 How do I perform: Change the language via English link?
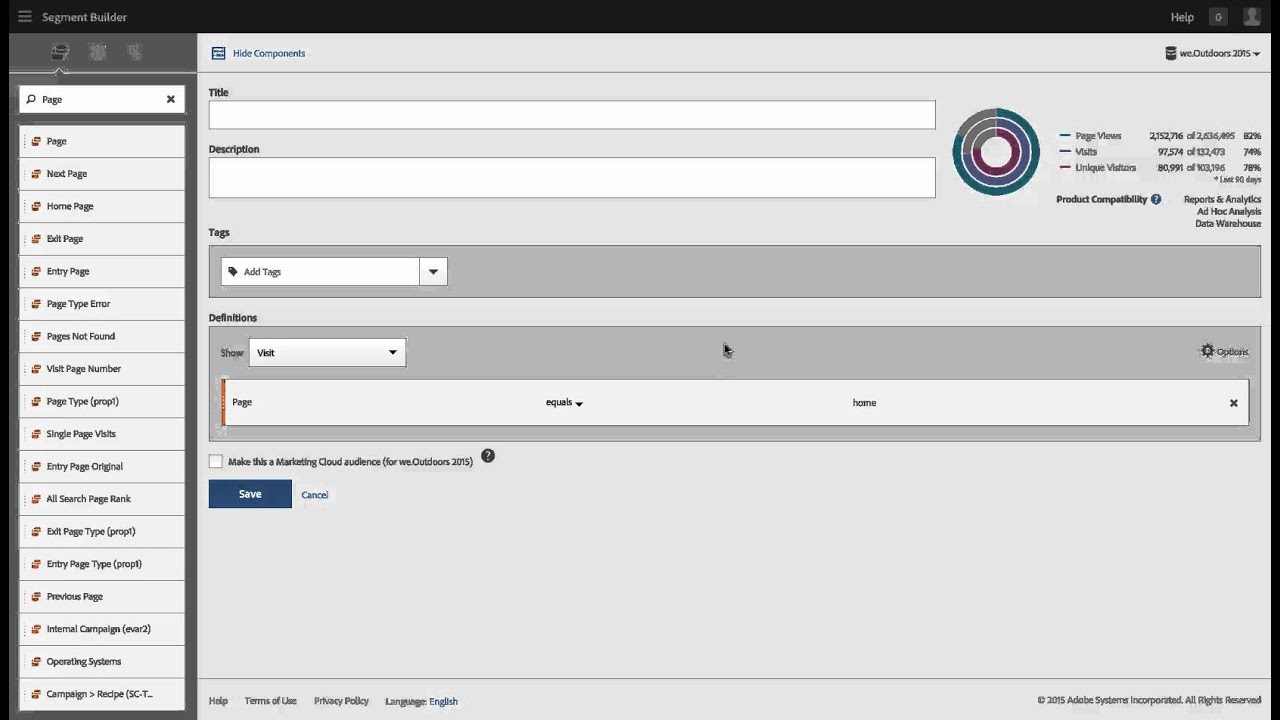(444, 701)
